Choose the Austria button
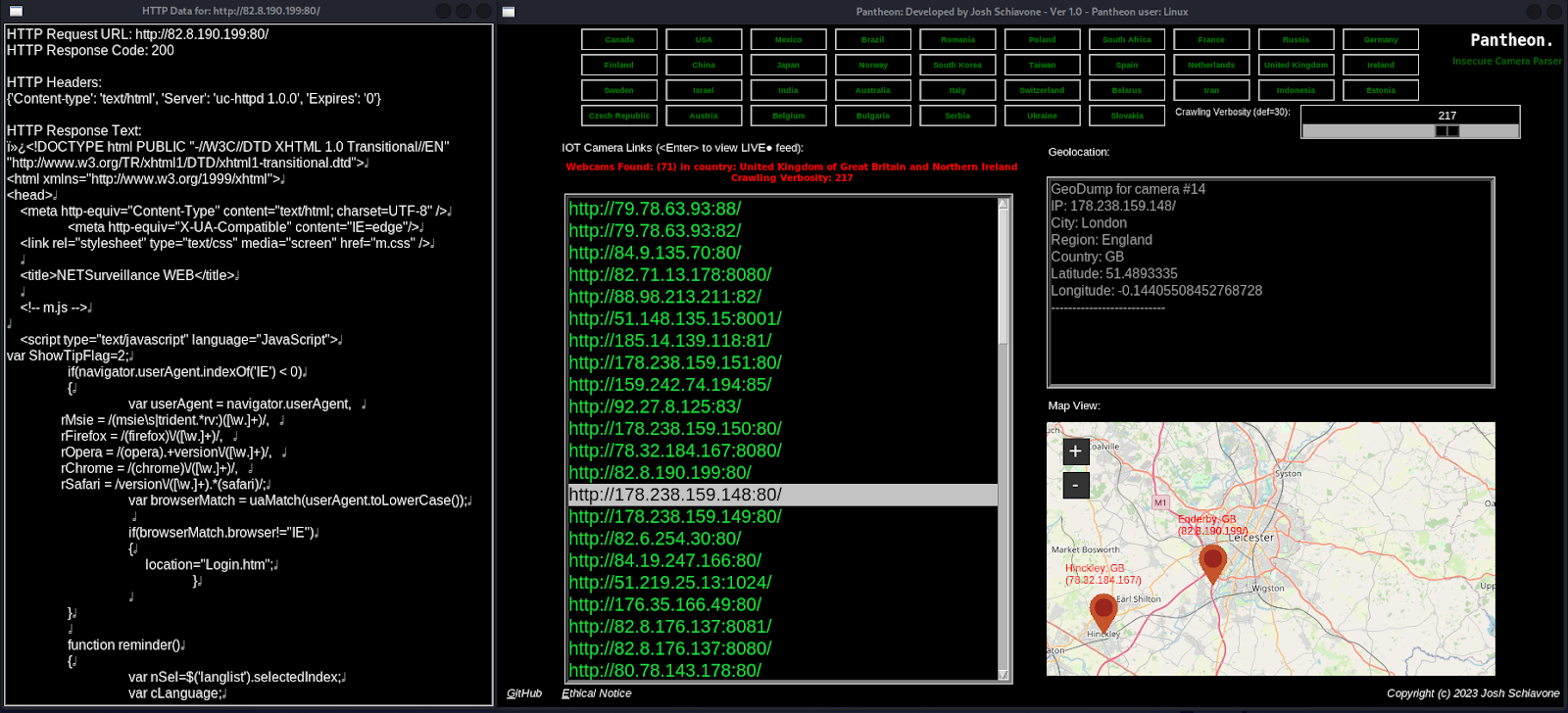The width and height of the screenshot is (1568, 713). pyautogui.click(x=704, y=116)
